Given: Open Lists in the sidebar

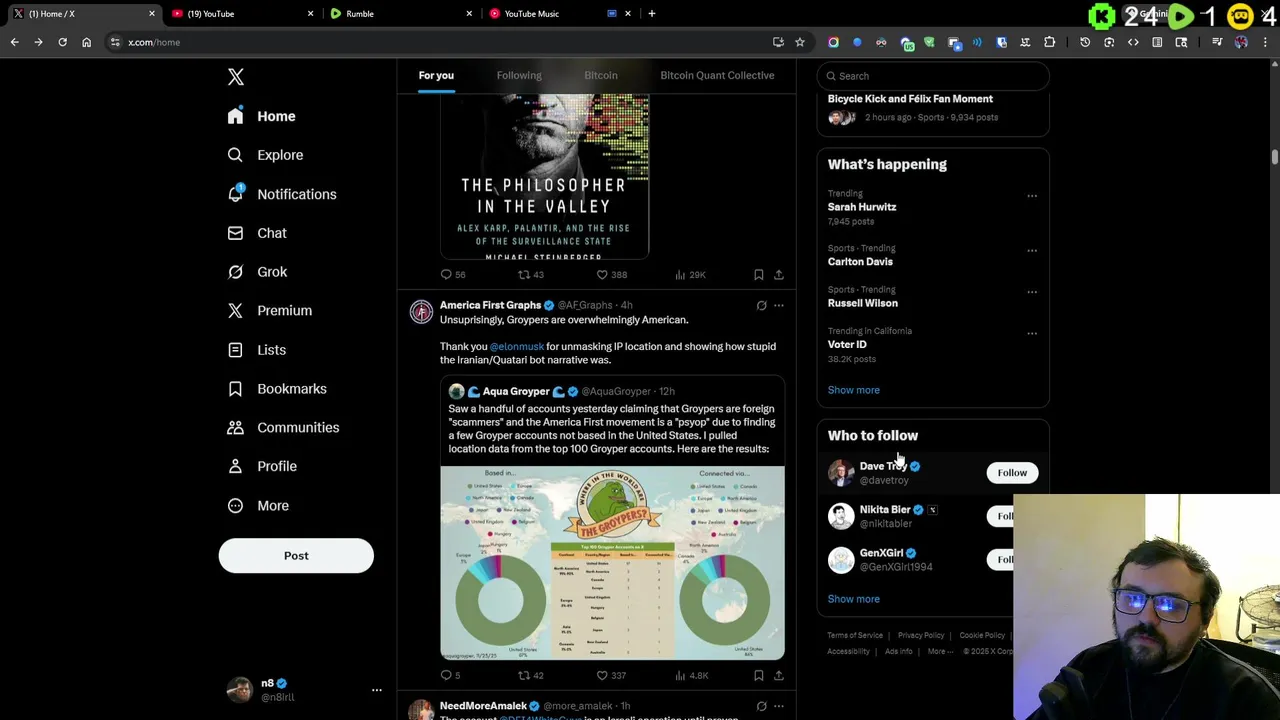Looking at the screenshot, I should pos(257,350).
